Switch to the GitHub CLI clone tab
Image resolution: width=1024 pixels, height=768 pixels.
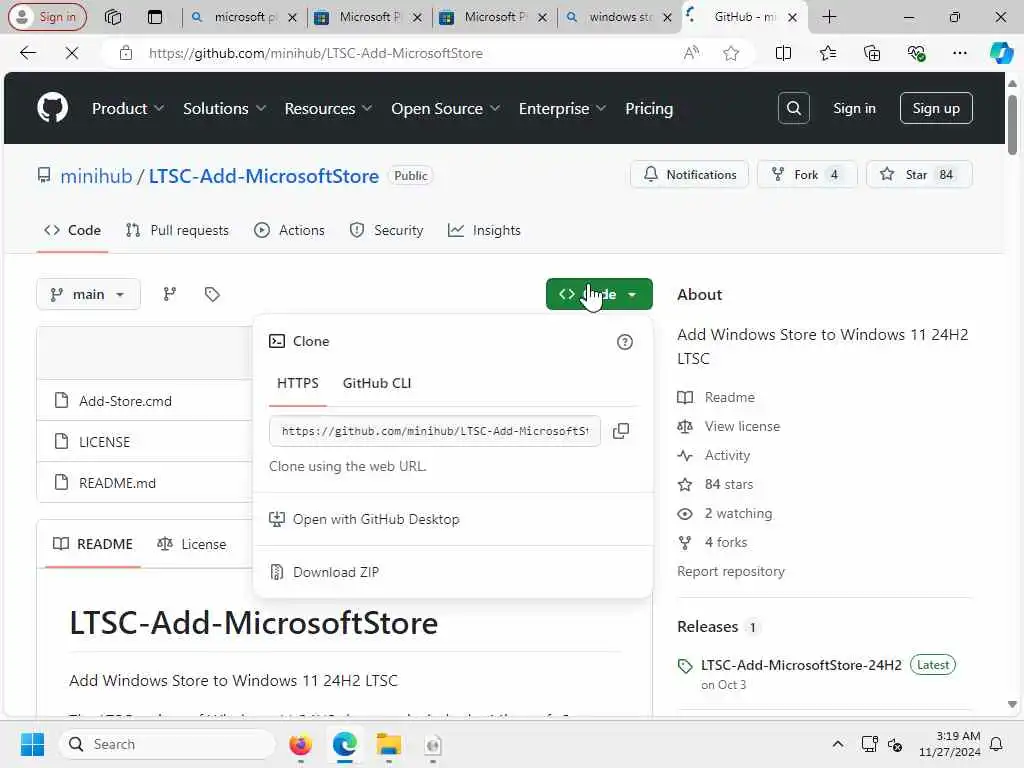point(377,383)
